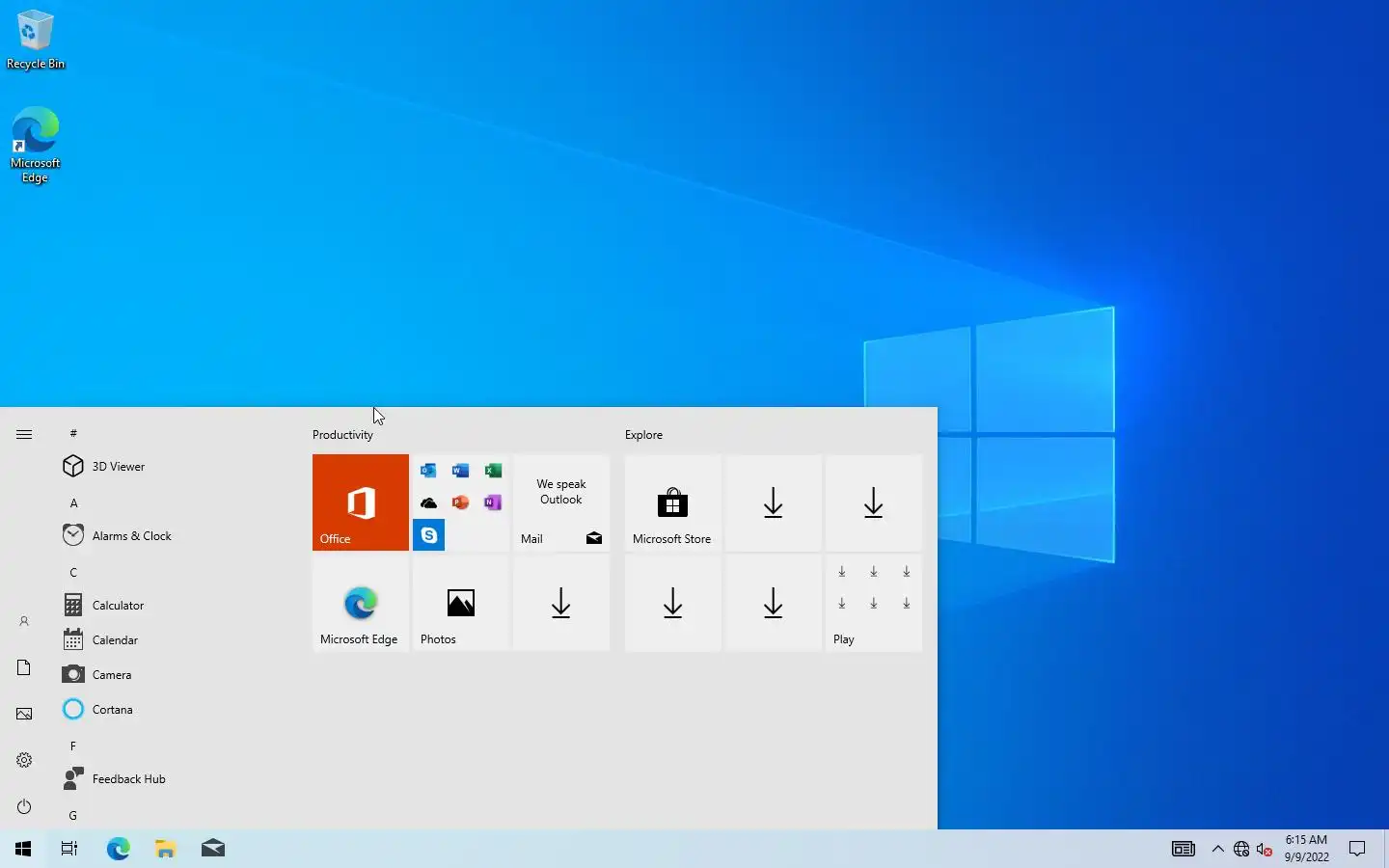Open the Mail tile
Screen dimensions: 1389x868
(x=561, y=502)
